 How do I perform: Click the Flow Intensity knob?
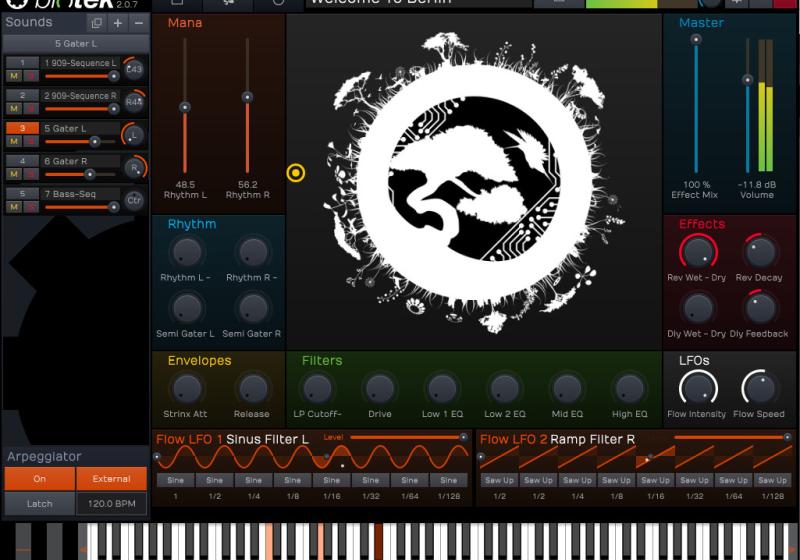click(x=698, y=389)
